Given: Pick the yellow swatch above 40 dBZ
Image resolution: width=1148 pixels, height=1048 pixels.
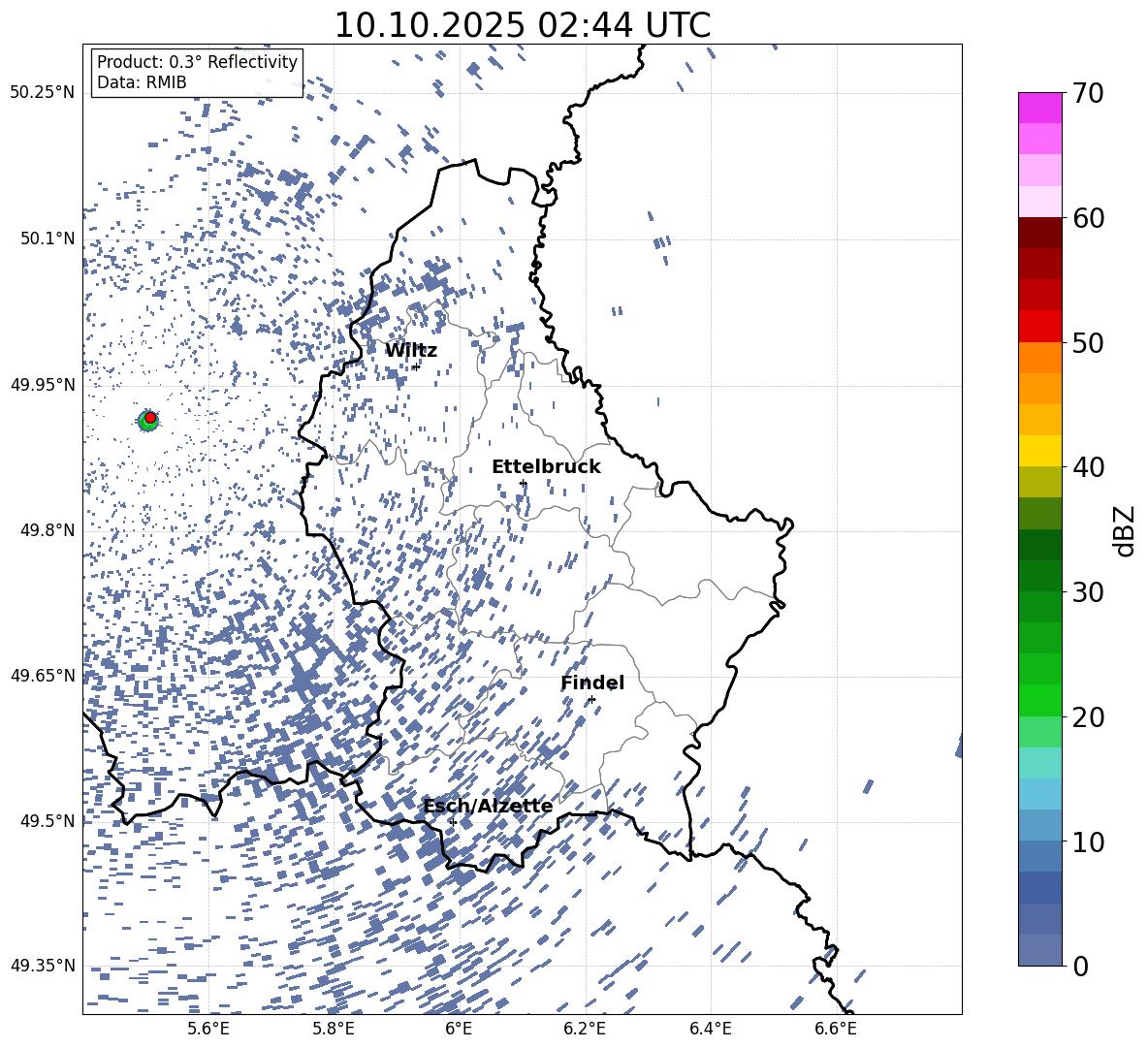Looking at the screenshot, I should (1039, 451).
